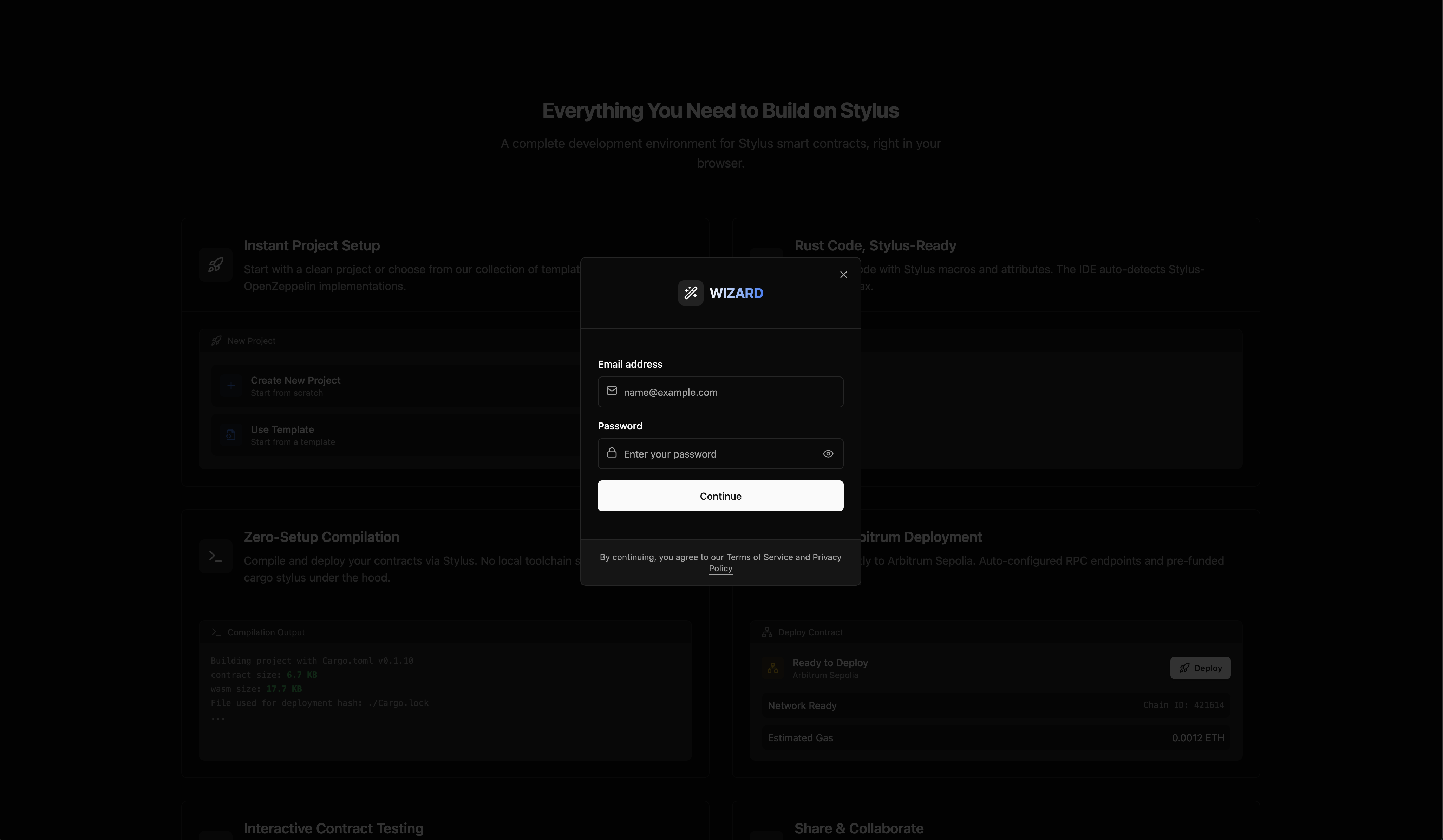The image size is (1443, 840).
Task: Click Everything You Need to Build on Stylus heading
Action: point(720,111)
